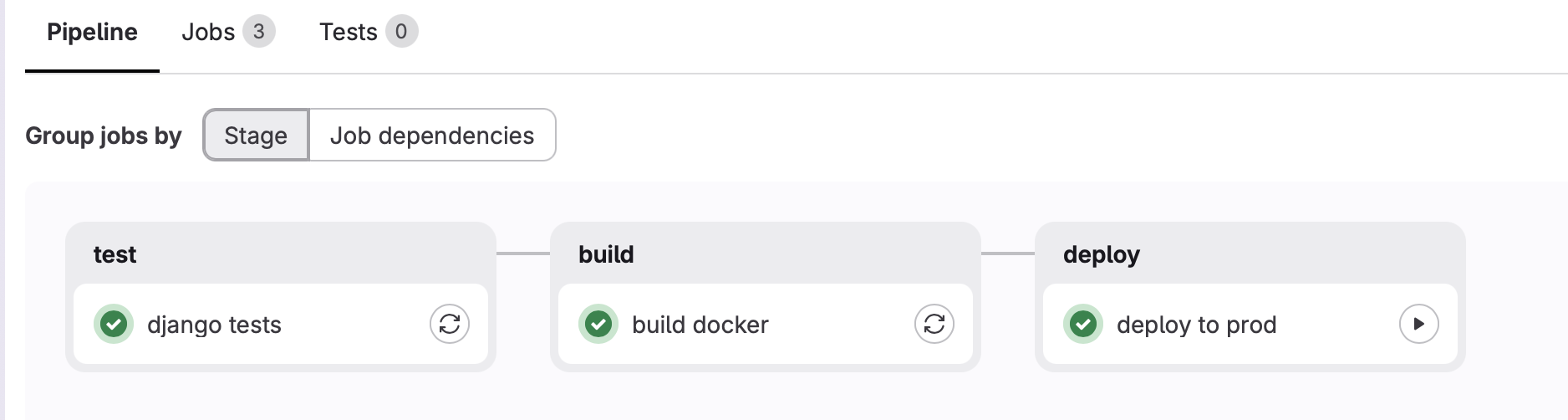Run the deploy to prod job
Screen dimensions: 1568x420
1419,324
